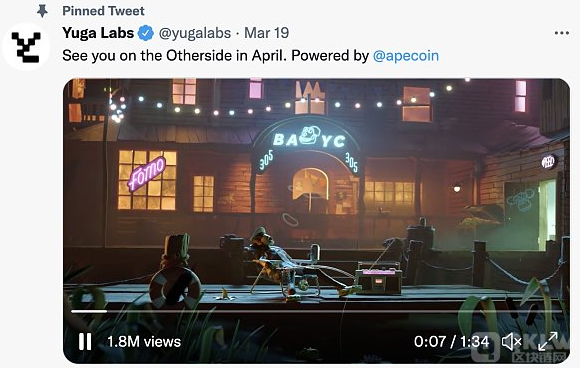The width and height of the screenshot is (580, 368).
Task: Click the pink Fomo neon sign in the video
Action: [x=146, y=173]
